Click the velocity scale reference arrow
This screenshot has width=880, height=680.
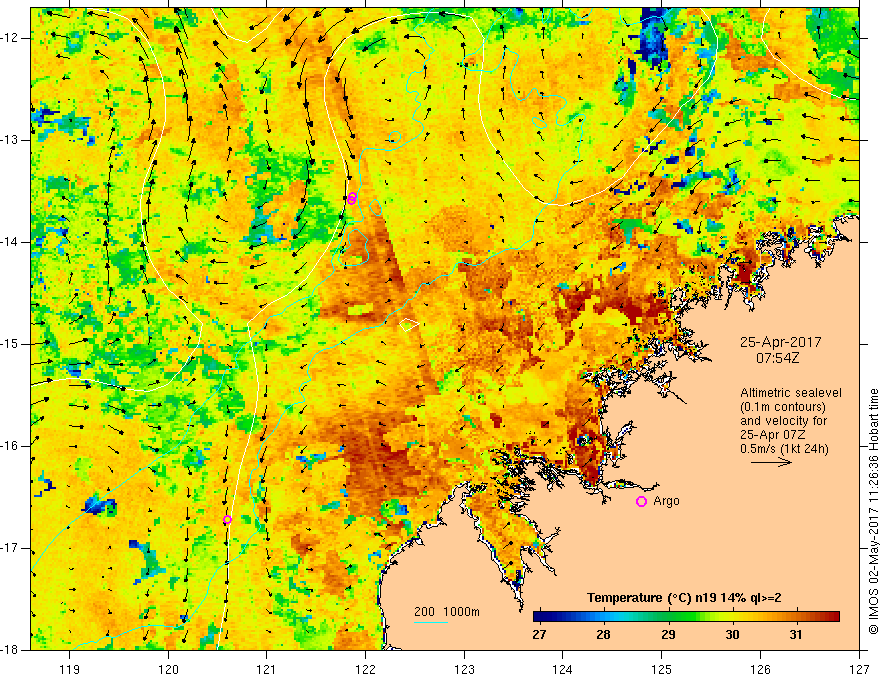(x=771, y=462)
